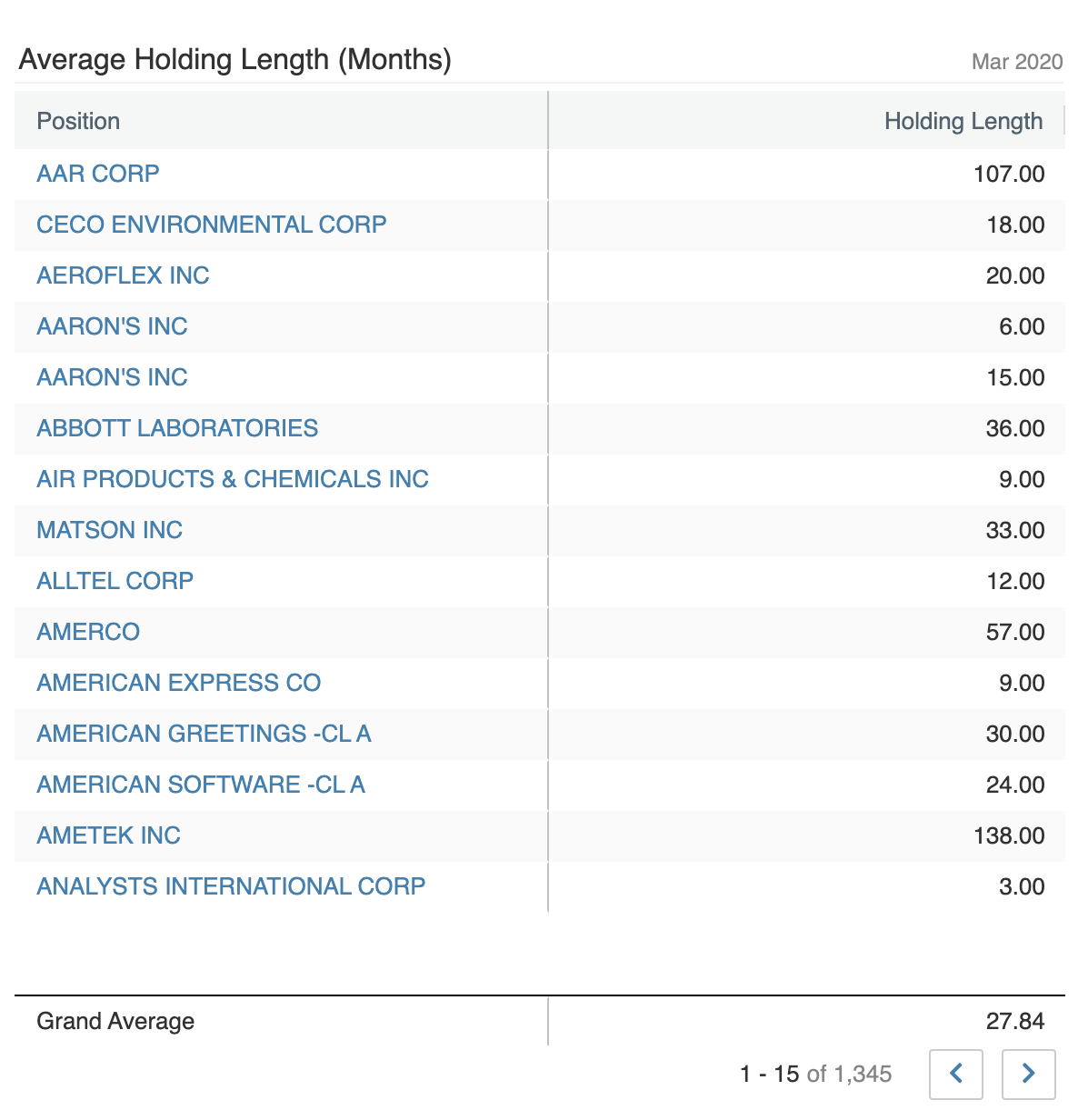Open AMERICAN GREETINGS -CL A link
The image size is (1078, 1120).
tap(204, 734)
